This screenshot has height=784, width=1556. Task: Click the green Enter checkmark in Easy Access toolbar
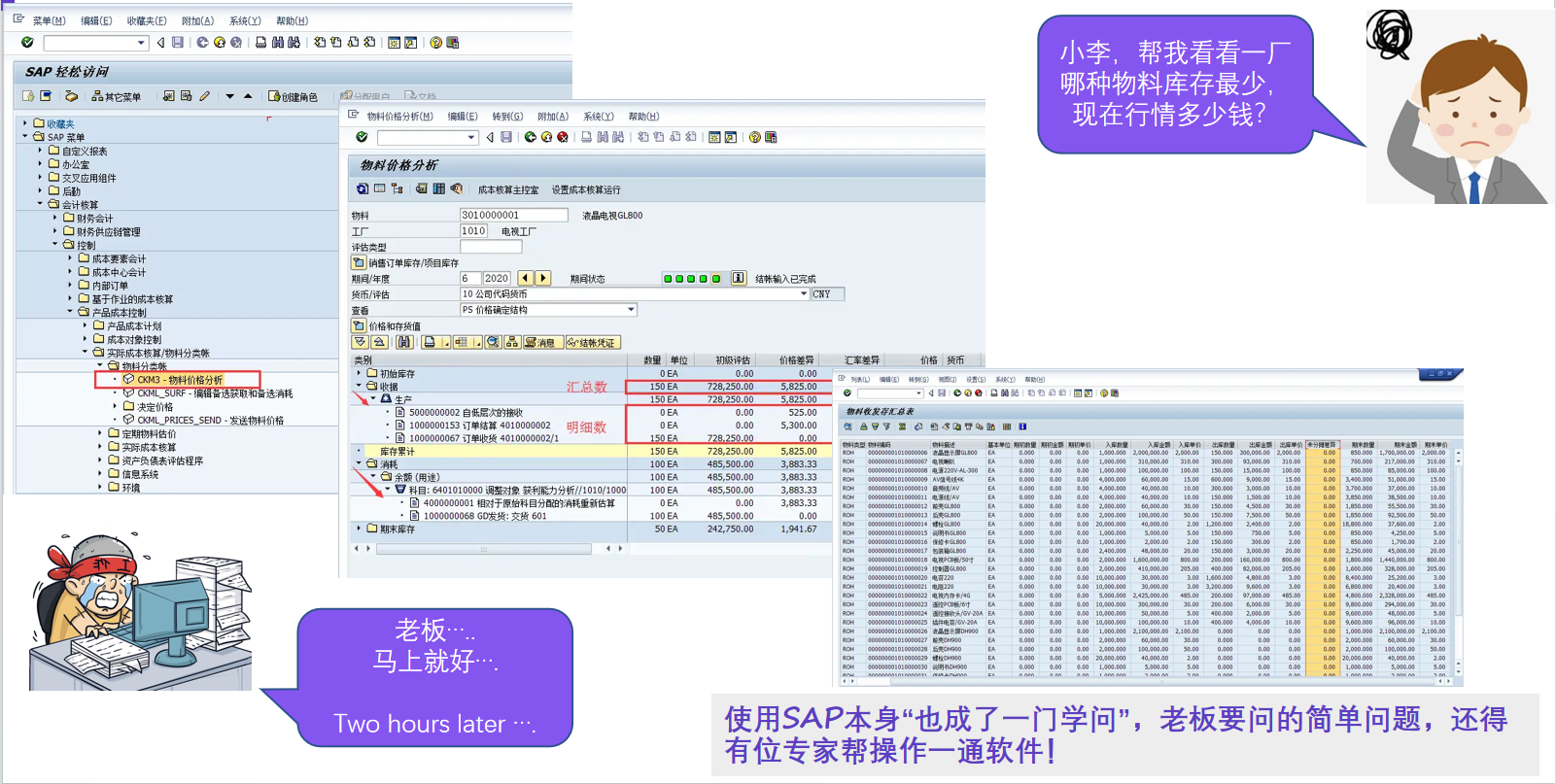[x=27, y=43]
